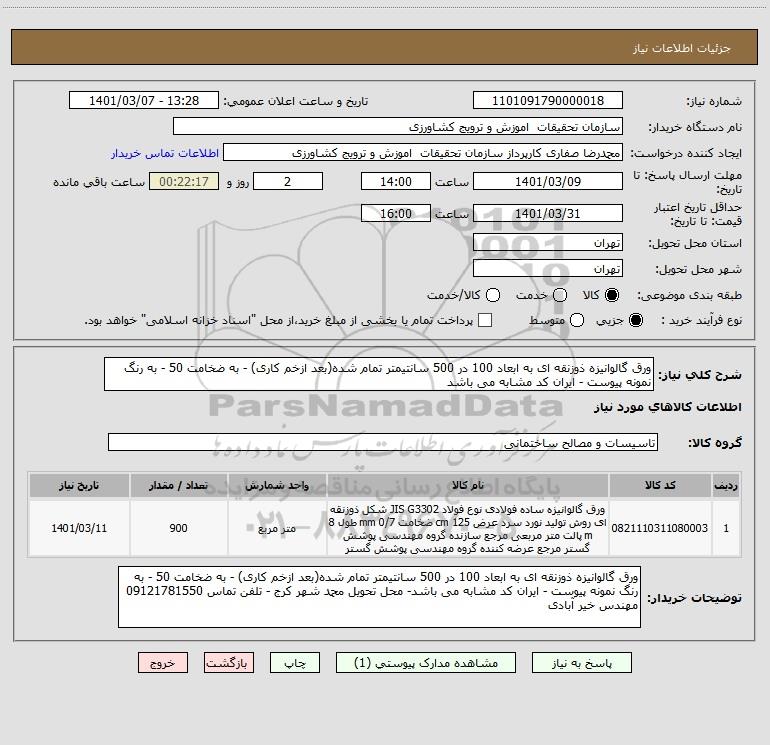Click the نوع فرآیند خرید label
Viewport: 770px width, 745px height.
pyautogui.click(x=701, y=320)
